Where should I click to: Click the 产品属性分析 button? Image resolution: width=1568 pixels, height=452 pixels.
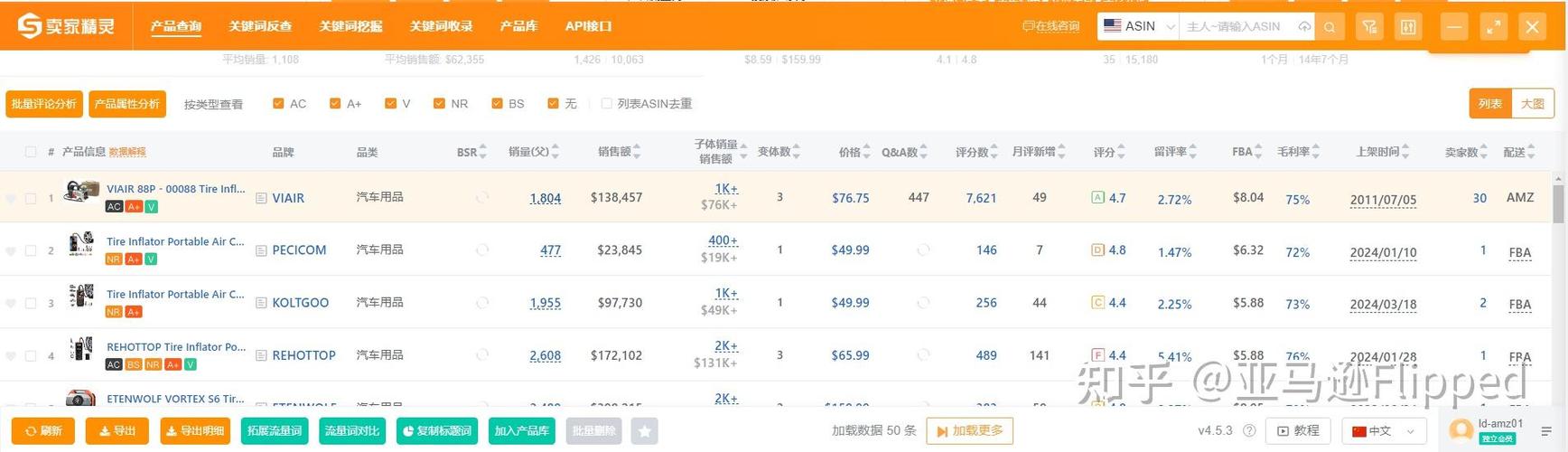127,104
